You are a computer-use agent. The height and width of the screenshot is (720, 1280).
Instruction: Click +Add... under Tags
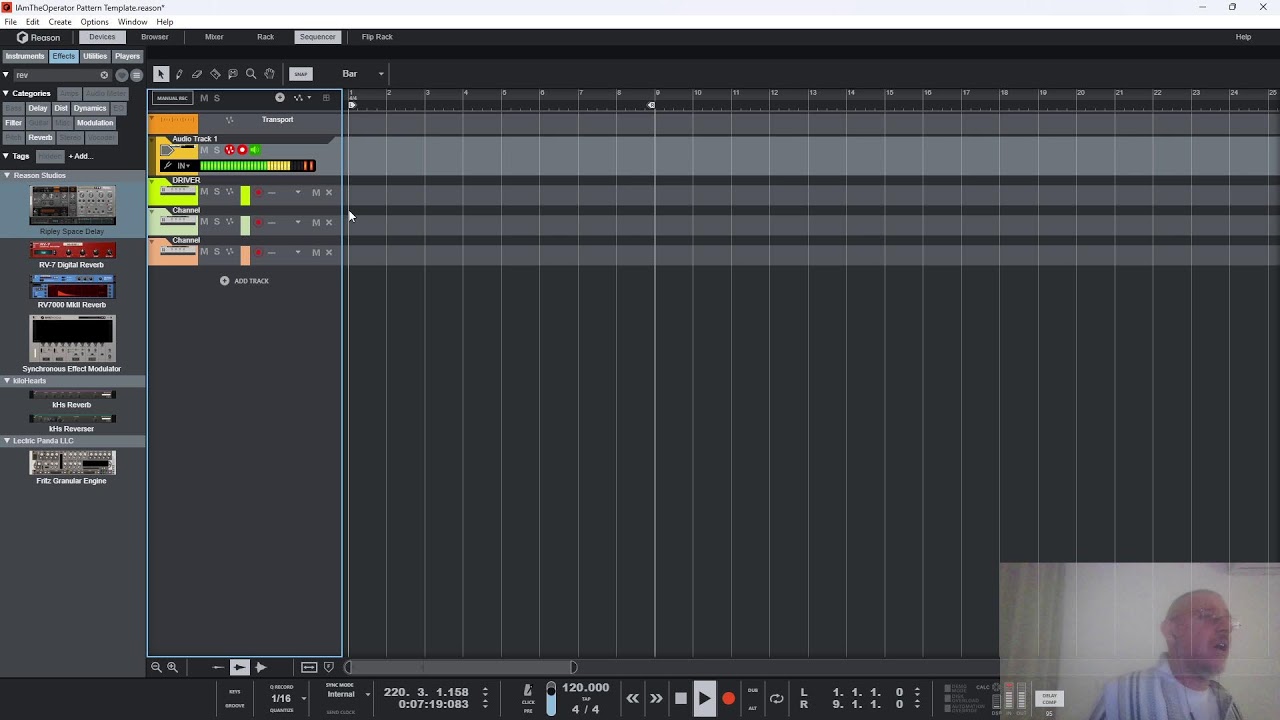click(80, 156)
